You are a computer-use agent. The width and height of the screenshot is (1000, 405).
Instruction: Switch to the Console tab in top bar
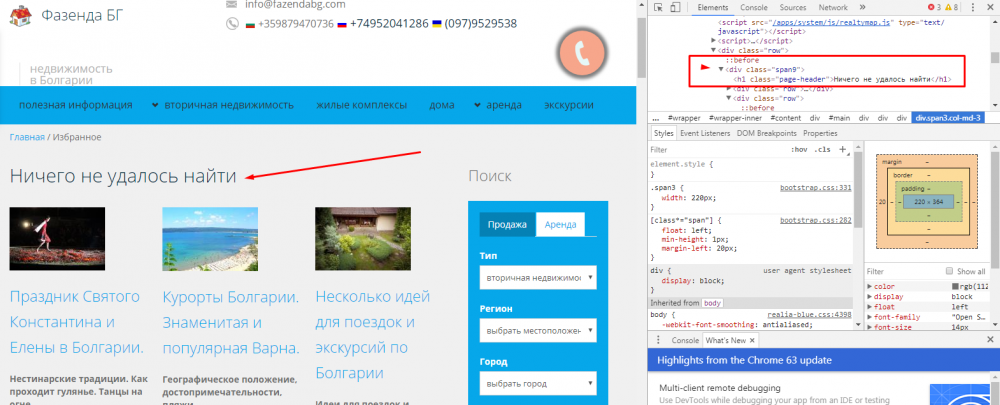(x=753, y=8)
